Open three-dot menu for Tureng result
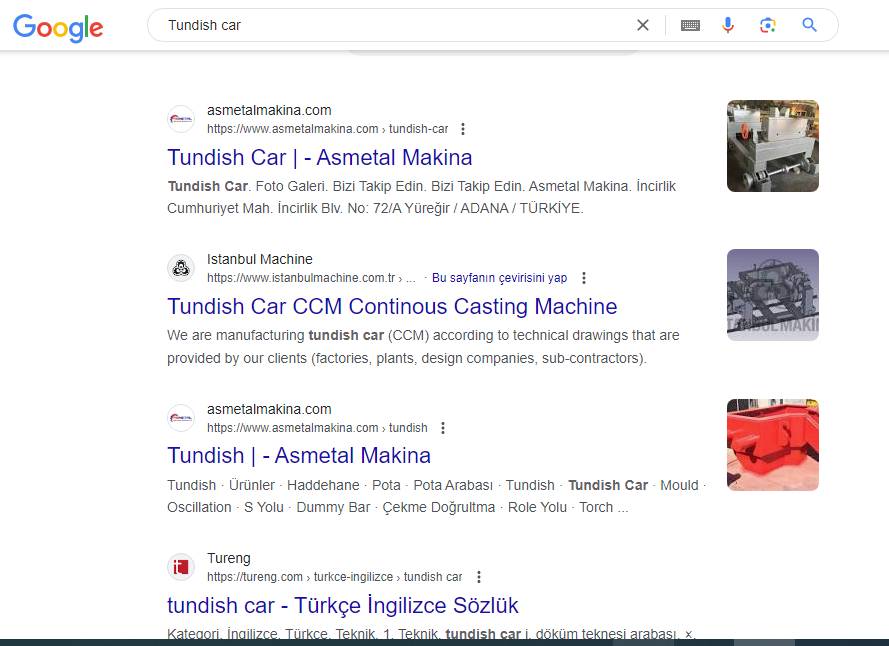 tap(479, 577)
